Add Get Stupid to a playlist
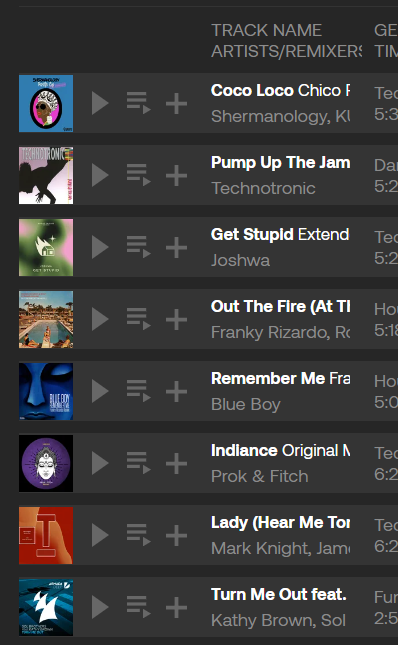The width and height of the screenshot is (398, 645). pyautogui.click(x=176, y=247)
